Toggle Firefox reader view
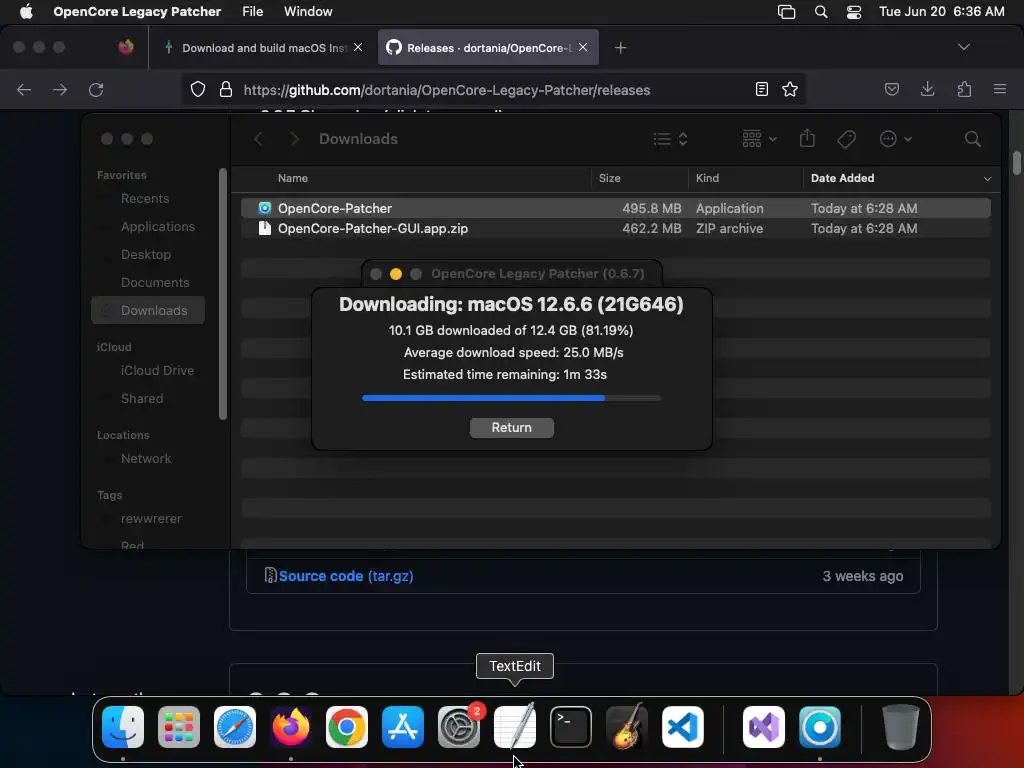 coord(761,89)
